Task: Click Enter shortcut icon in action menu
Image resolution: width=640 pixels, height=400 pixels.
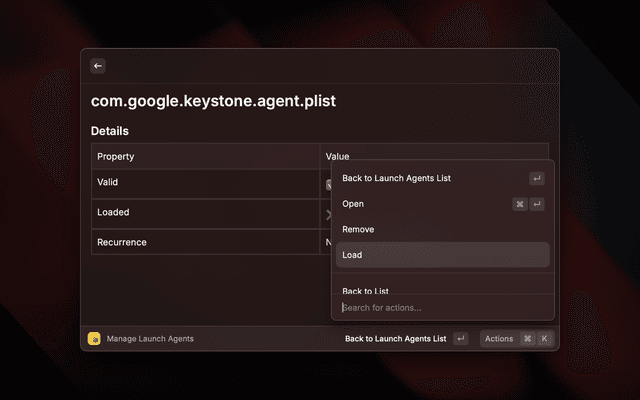Action: (x=537, y=179)
